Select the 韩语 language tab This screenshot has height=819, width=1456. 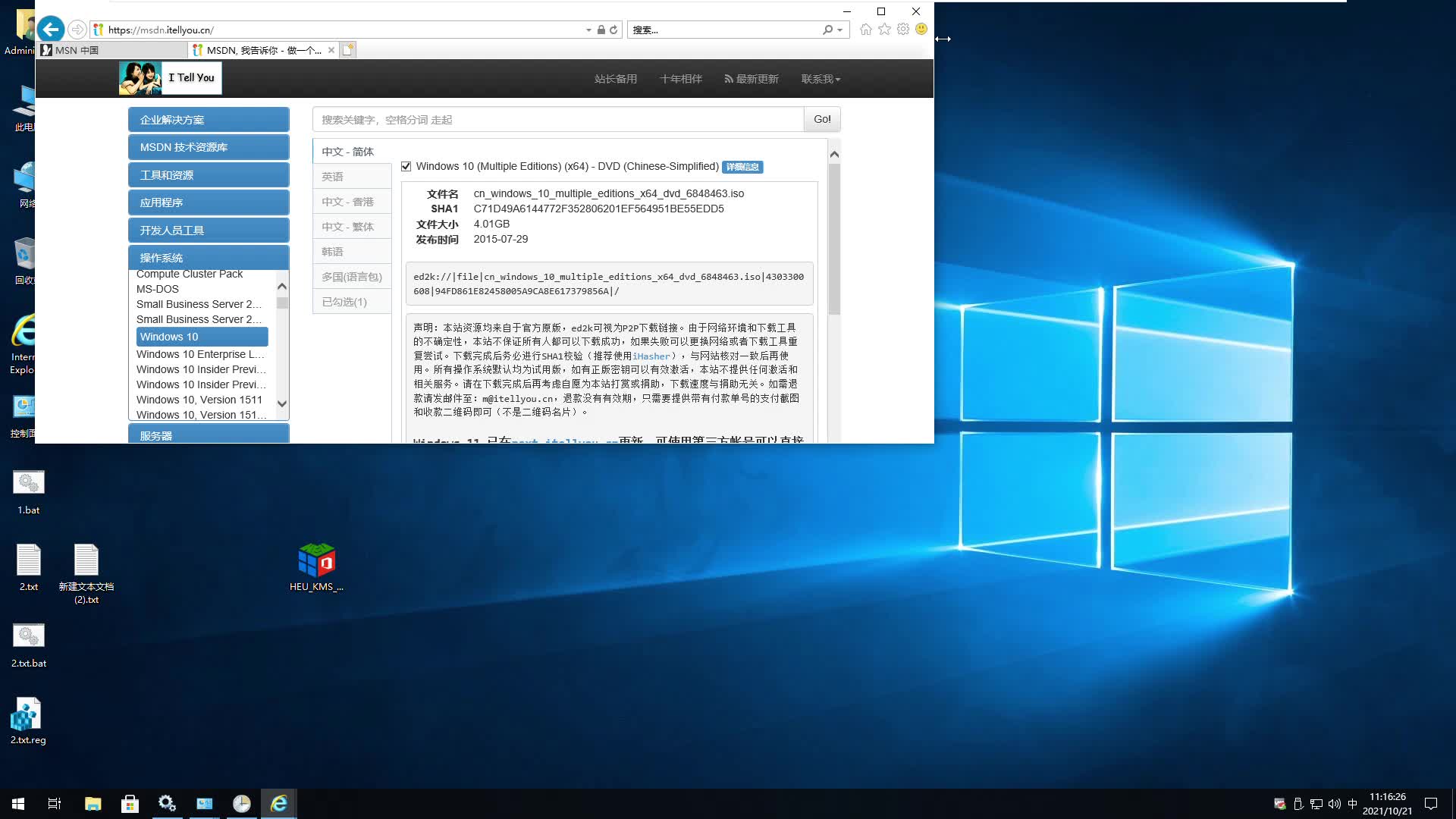pyautogui.click(x=352, y=252)
